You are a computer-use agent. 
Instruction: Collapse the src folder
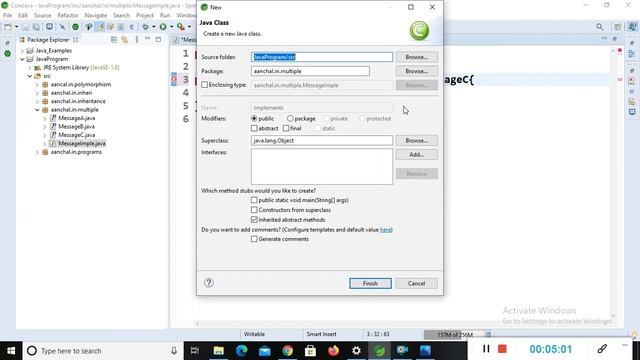point(29,76)
